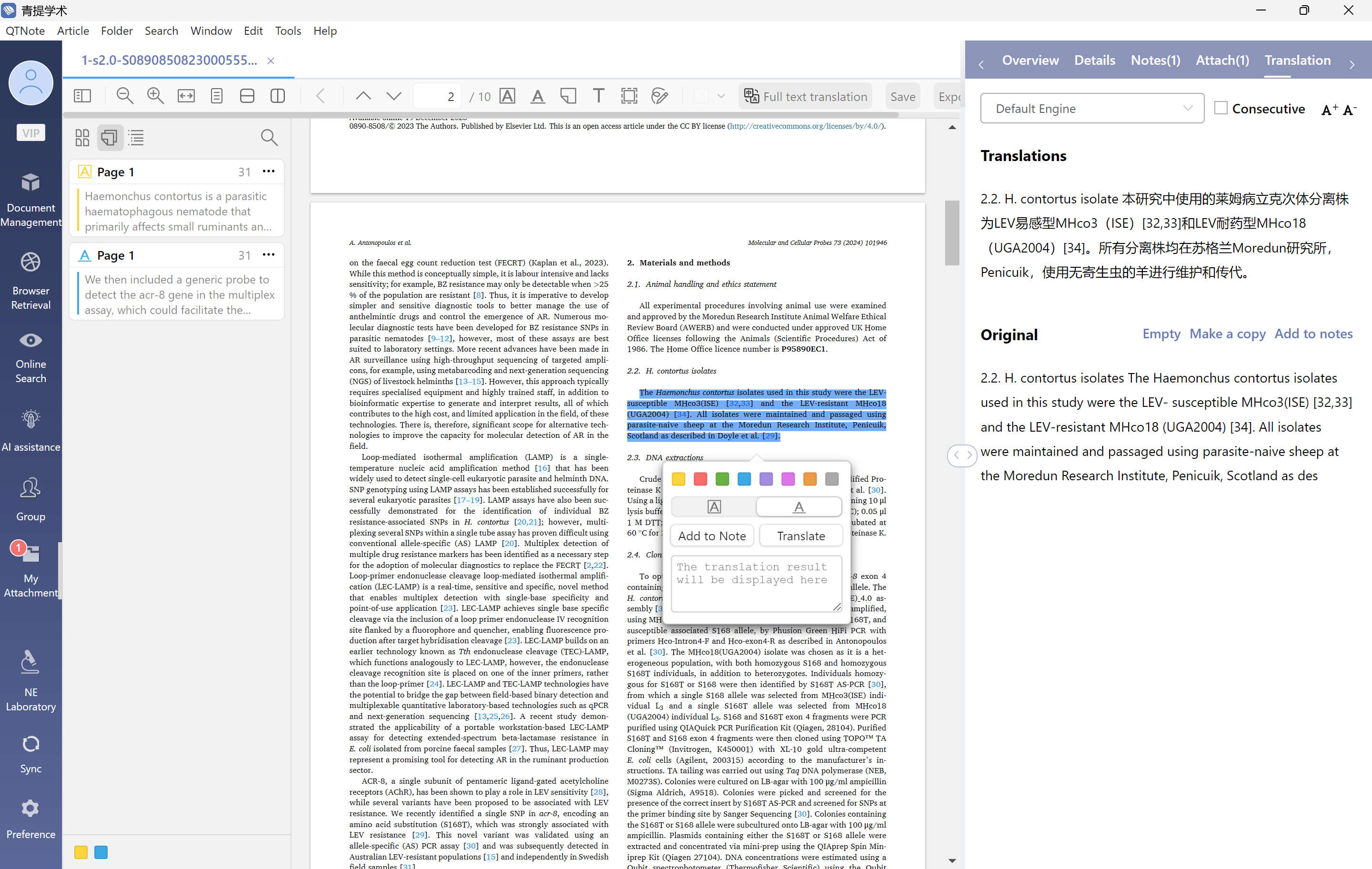Enable two-page split view icon
Image resolution: width=1372 pixels, height=869 pixels.
[x=277, y=96]
